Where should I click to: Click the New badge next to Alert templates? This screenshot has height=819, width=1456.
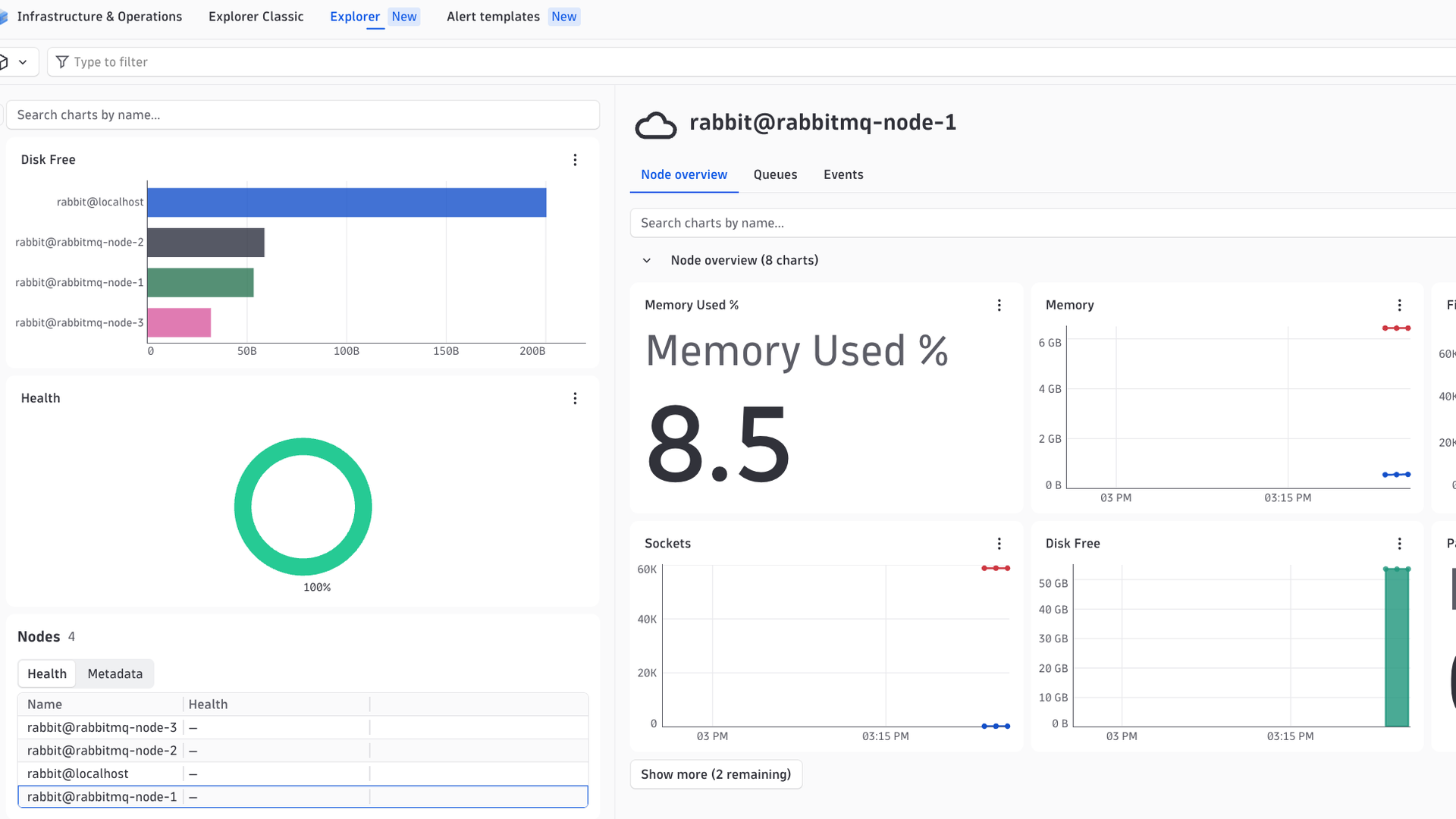[x=564, y=17]
